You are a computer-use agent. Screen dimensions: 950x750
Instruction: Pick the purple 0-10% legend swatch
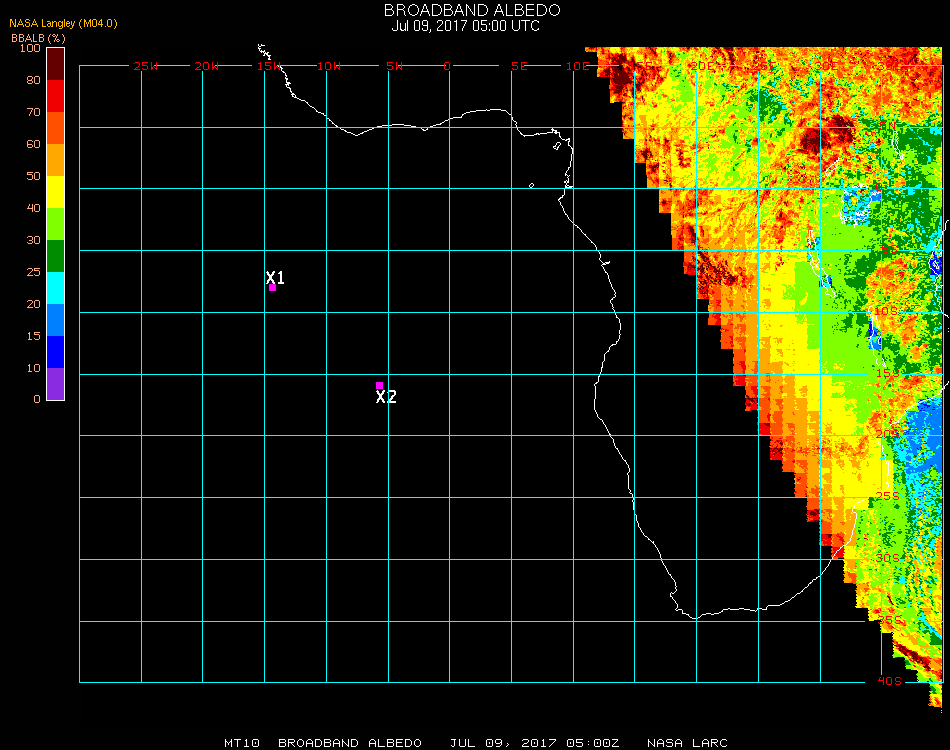tap(56, 383)
